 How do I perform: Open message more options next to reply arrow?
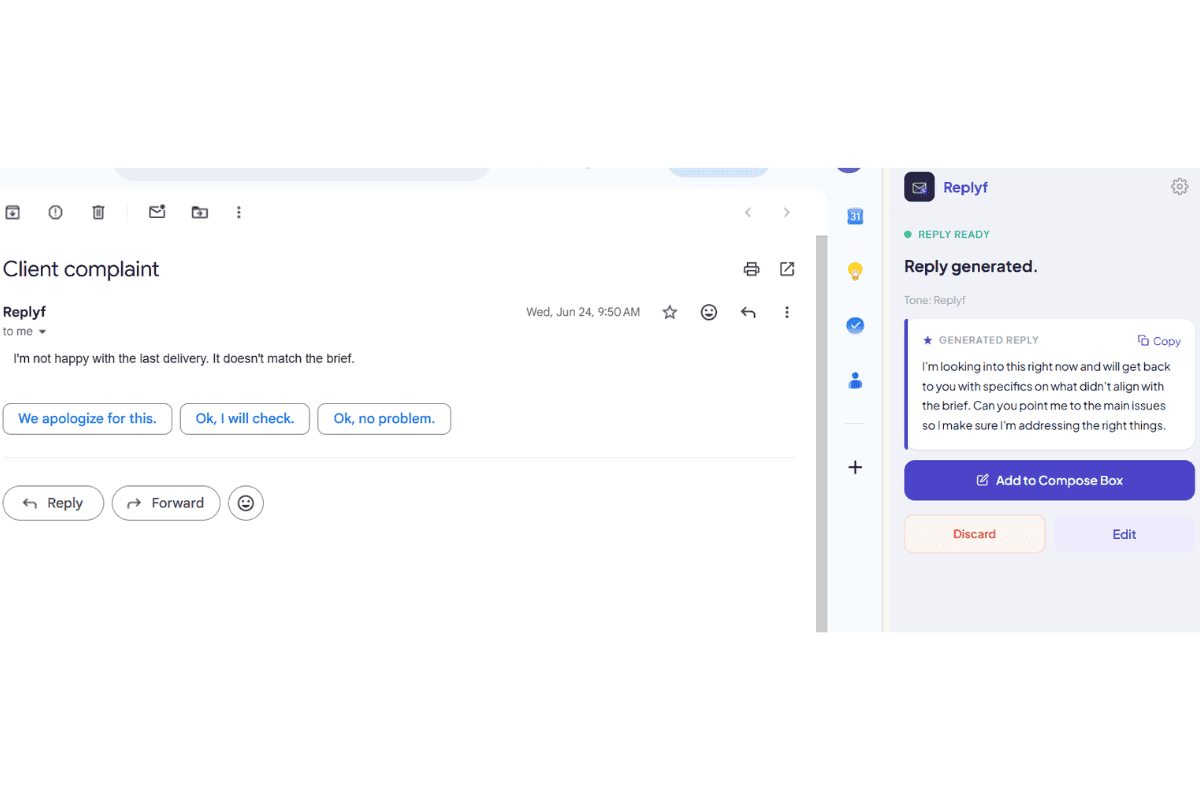tap(787, 312)
